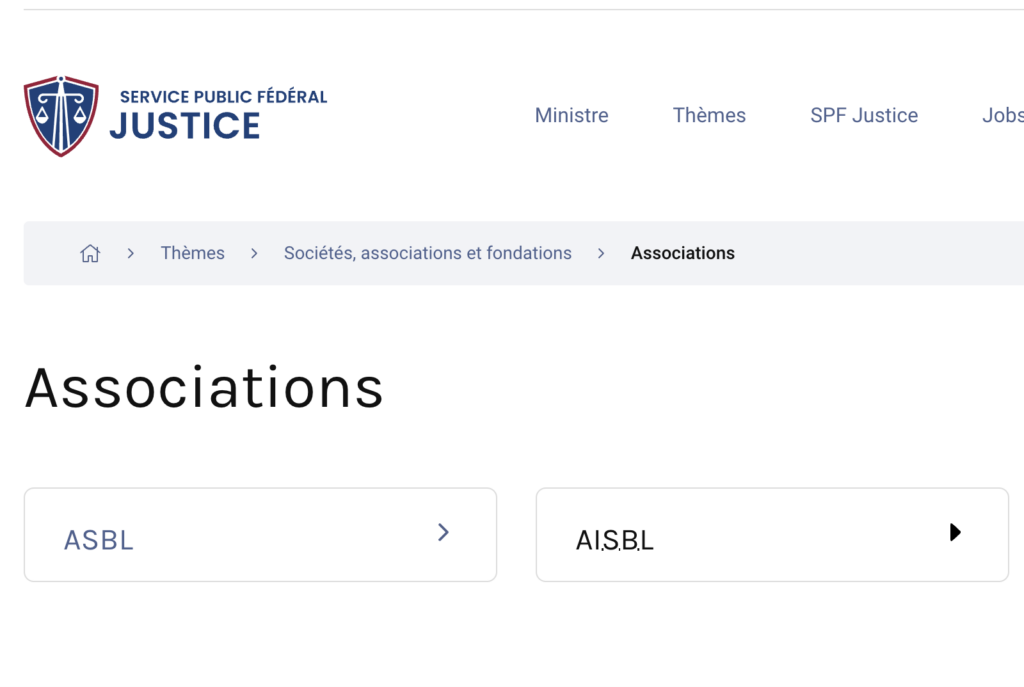Click the large Associations page heading

[x=204, y=387]
